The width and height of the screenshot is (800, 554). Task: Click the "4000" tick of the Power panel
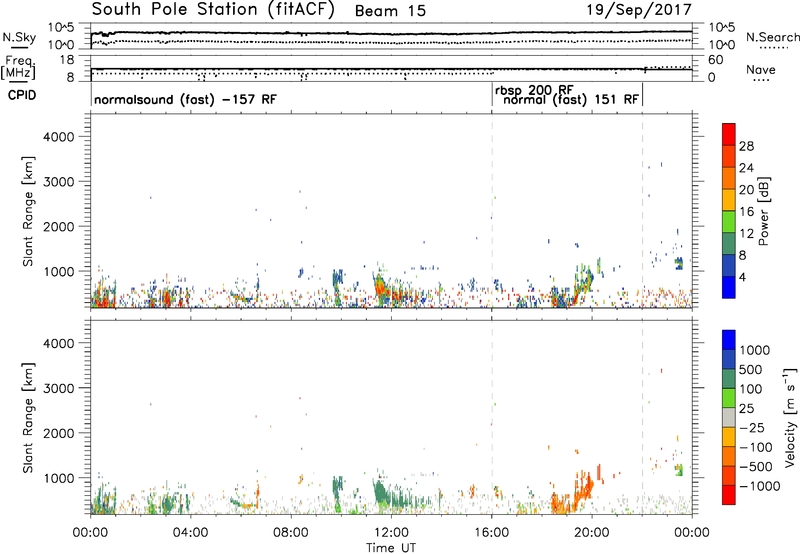point(58,137)
